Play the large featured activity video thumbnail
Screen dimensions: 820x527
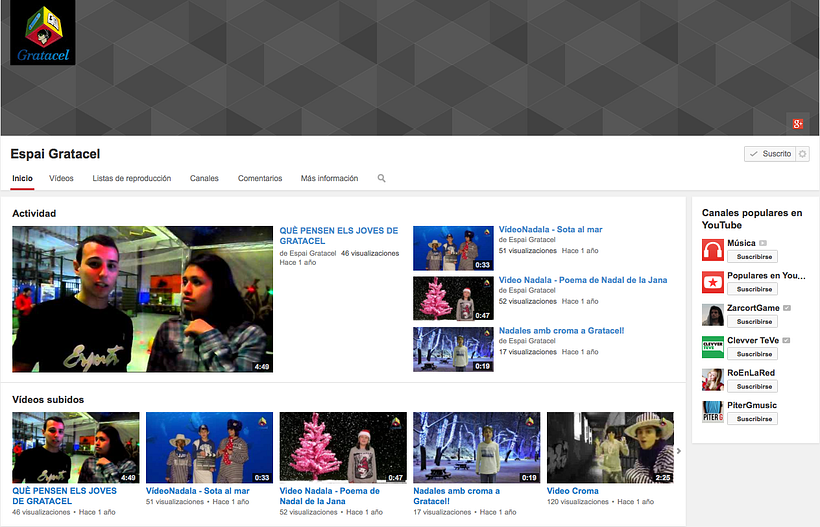tap(142, 299)
